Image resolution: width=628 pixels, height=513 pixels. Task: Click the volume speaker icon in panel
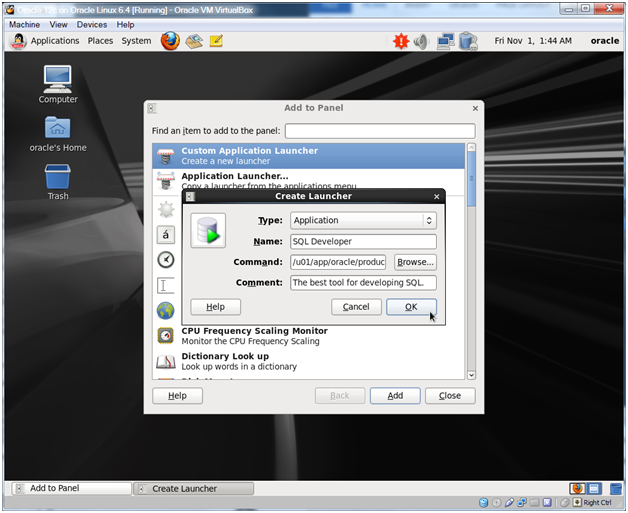point(421,41)
